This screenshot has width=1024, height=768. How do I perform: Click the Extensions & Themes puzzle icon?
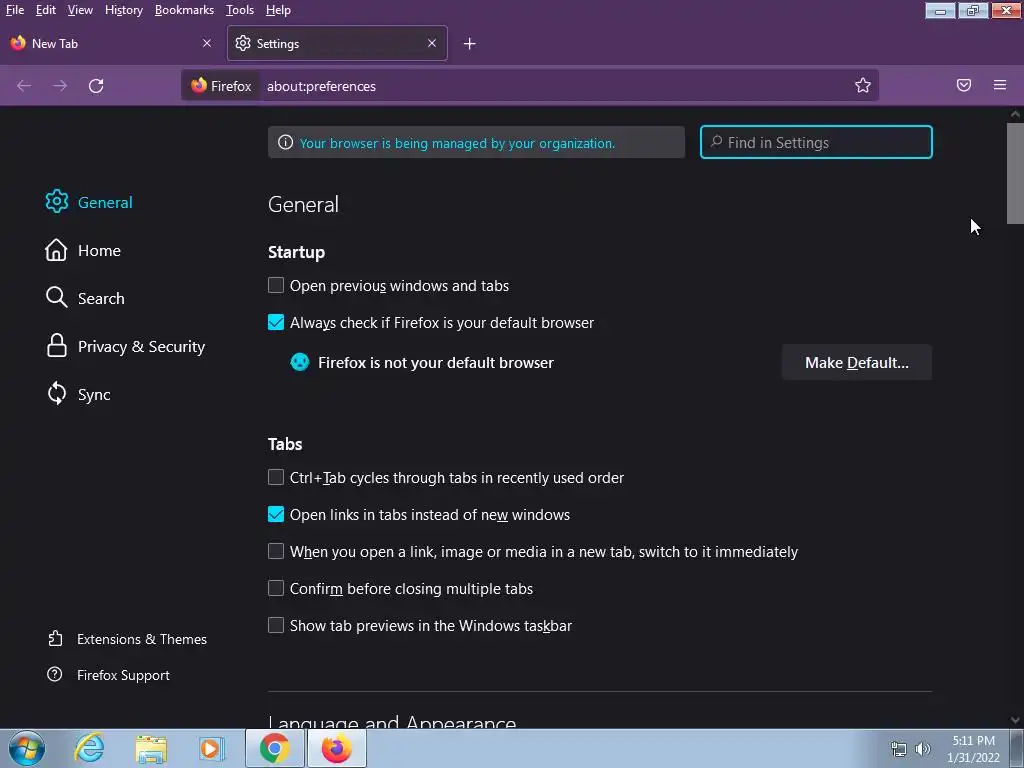tap(56, 638)
